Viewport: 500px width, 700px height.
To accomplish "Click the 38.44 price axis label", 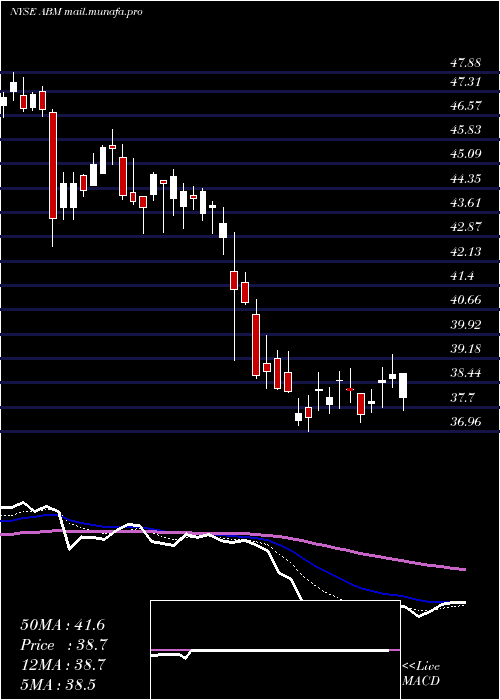I will coord(465,373).
